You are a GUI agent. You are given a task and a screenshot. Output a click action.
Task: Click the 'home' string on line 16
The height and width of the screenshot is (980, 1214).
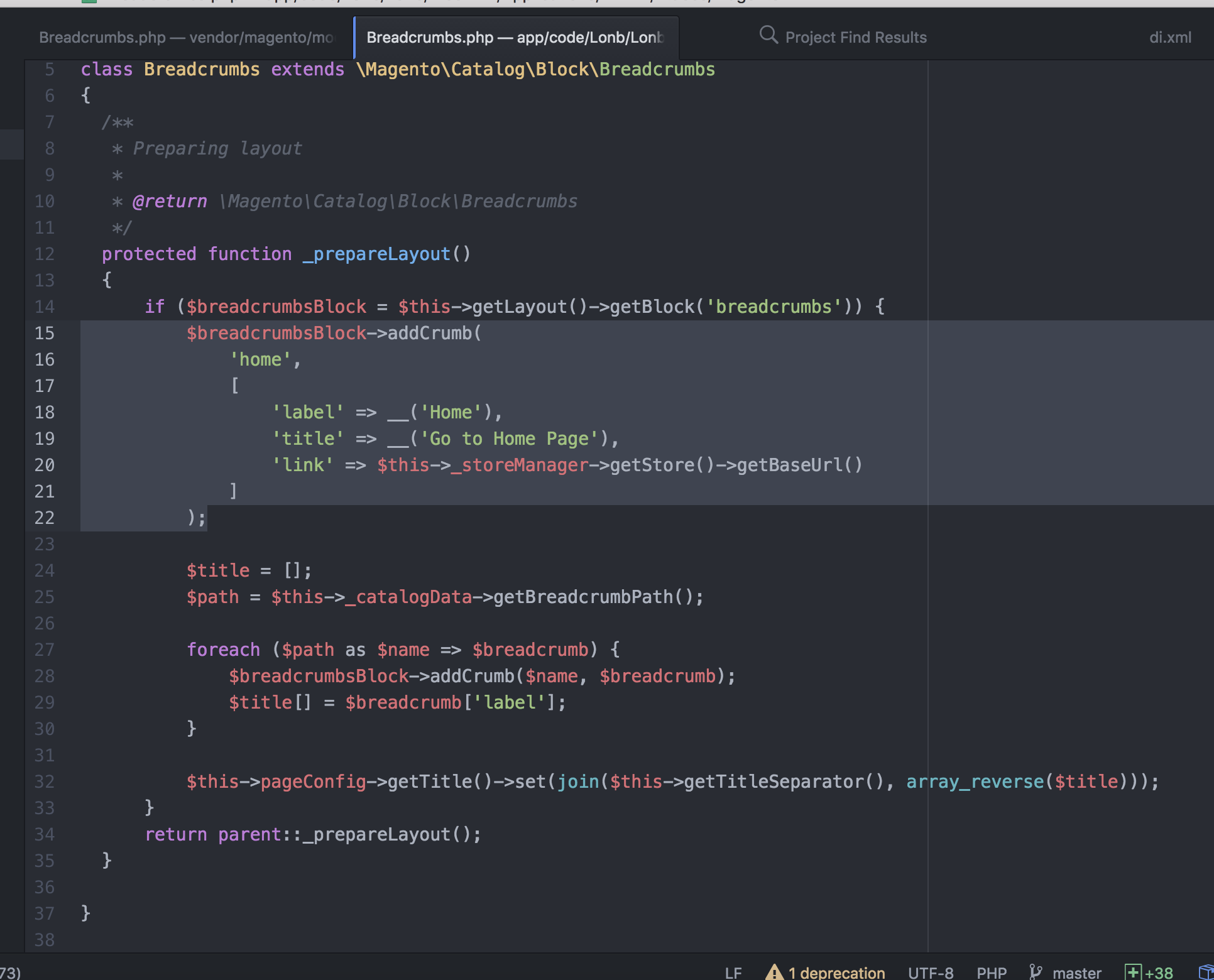(x=260, y=359)
